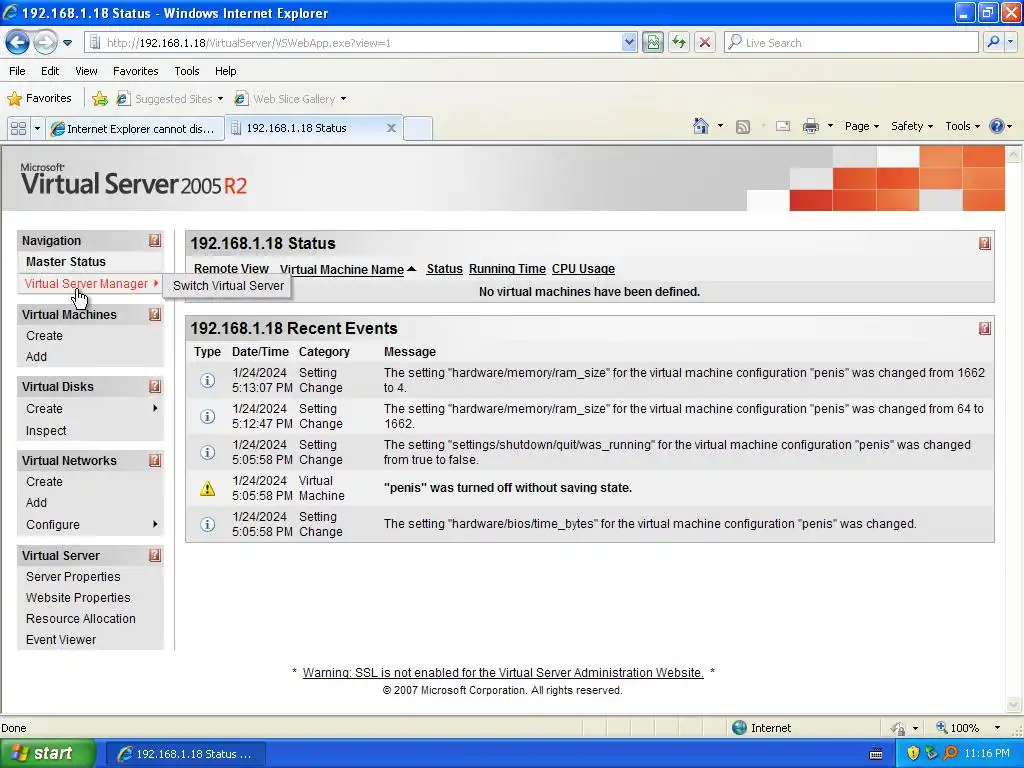Expand Configure under Virtual Networks
Image resolution: width=1024 pixels, height=768 pixels.
coord(90,524)
